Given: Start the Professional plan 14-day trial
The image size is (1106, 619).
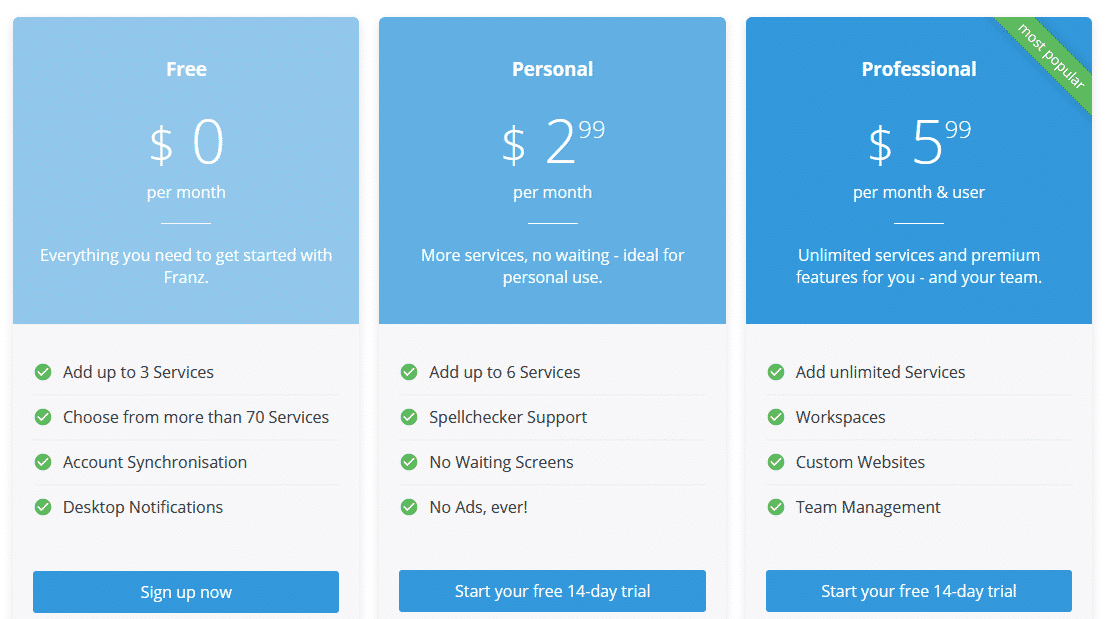Looking at the screenshot, I should click(918, 591).
